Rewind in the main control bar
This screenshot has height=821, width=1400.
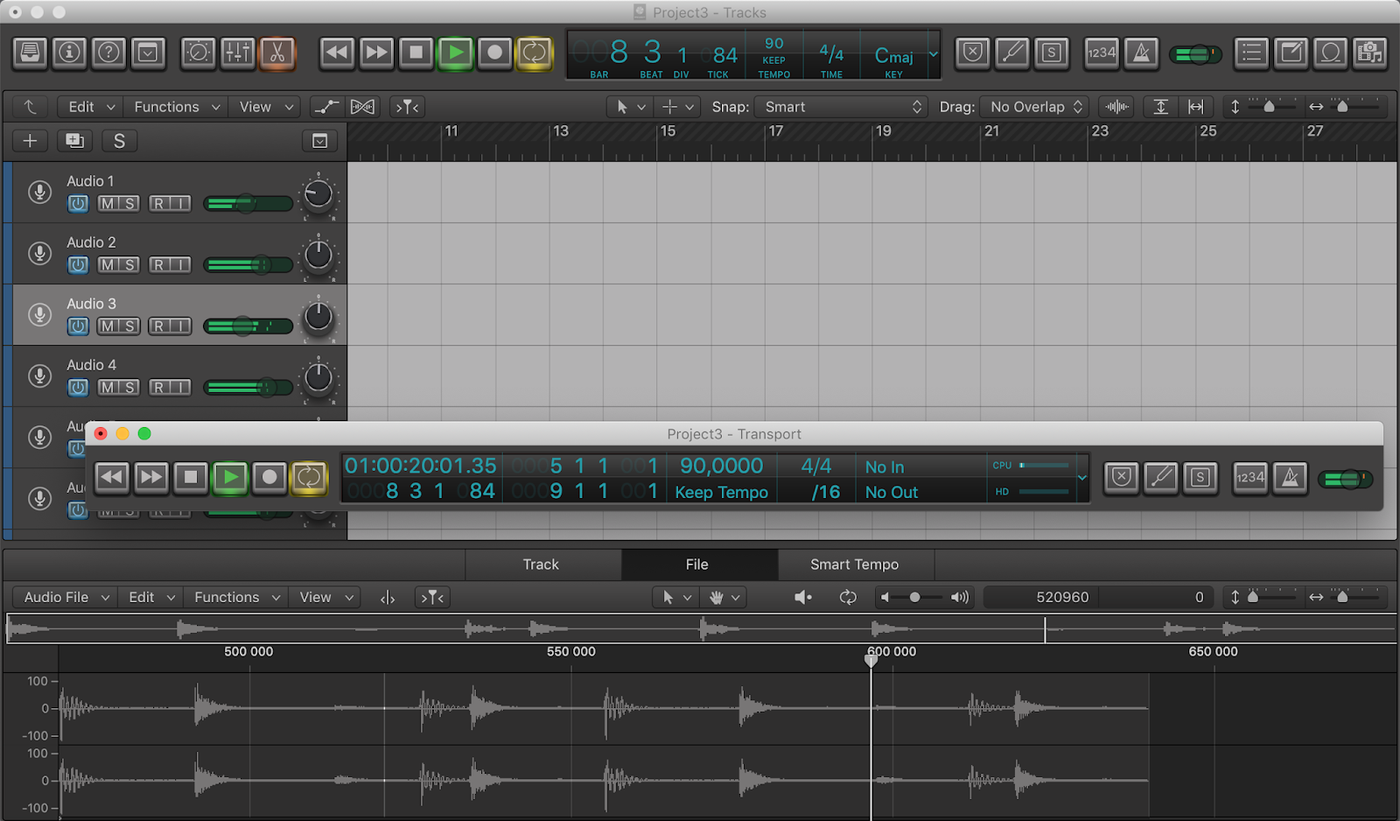(338, 52)
